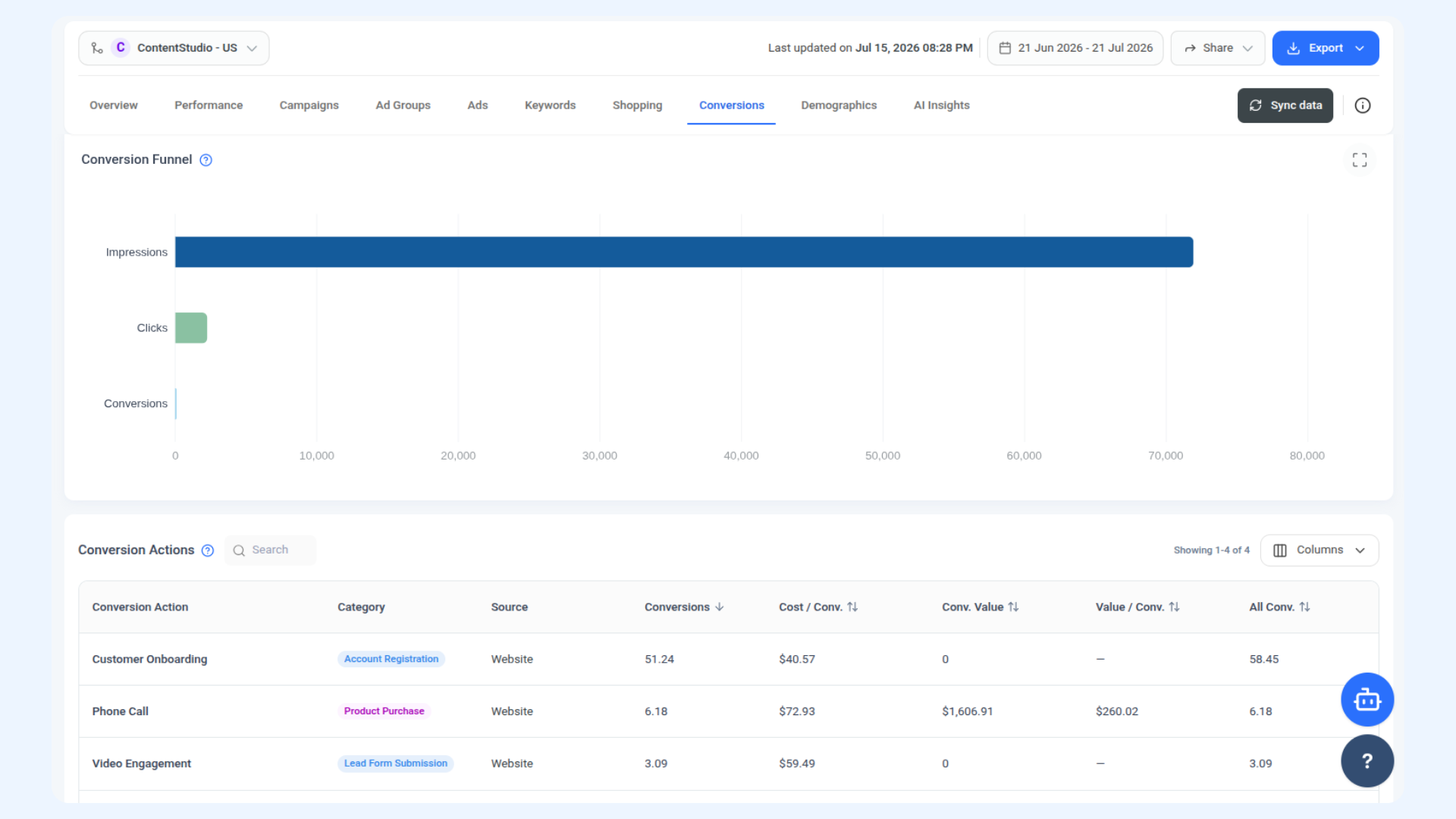Screen dimensions: 1456x819
Task: Switch to the Shopping tab
Action: [x=638, y=105]
